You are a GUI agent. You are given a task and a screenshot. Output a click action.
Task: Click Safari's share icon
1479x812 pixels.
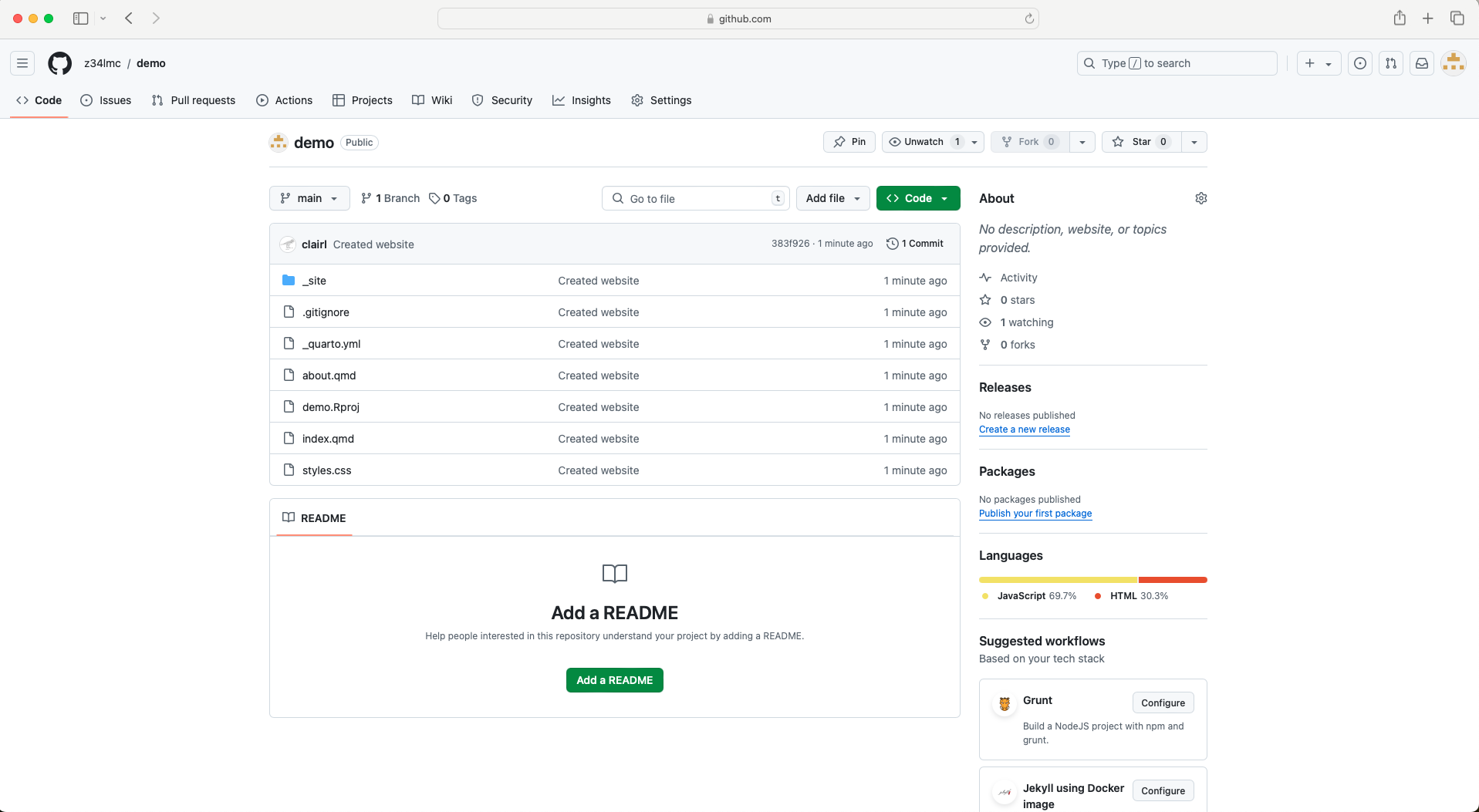pos(1400,19)
